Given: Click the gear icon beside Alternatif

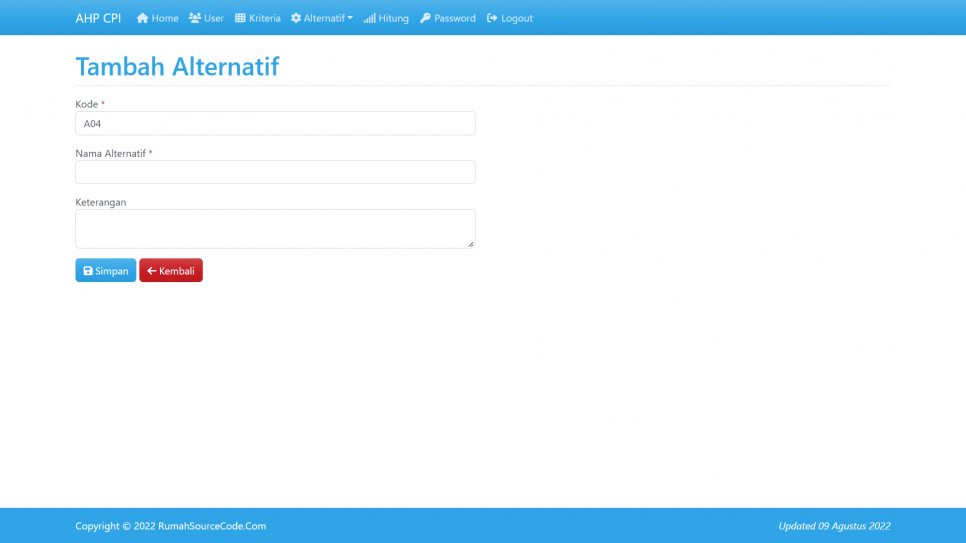Looking at the screenshot, I should click(x=296, y=18).
